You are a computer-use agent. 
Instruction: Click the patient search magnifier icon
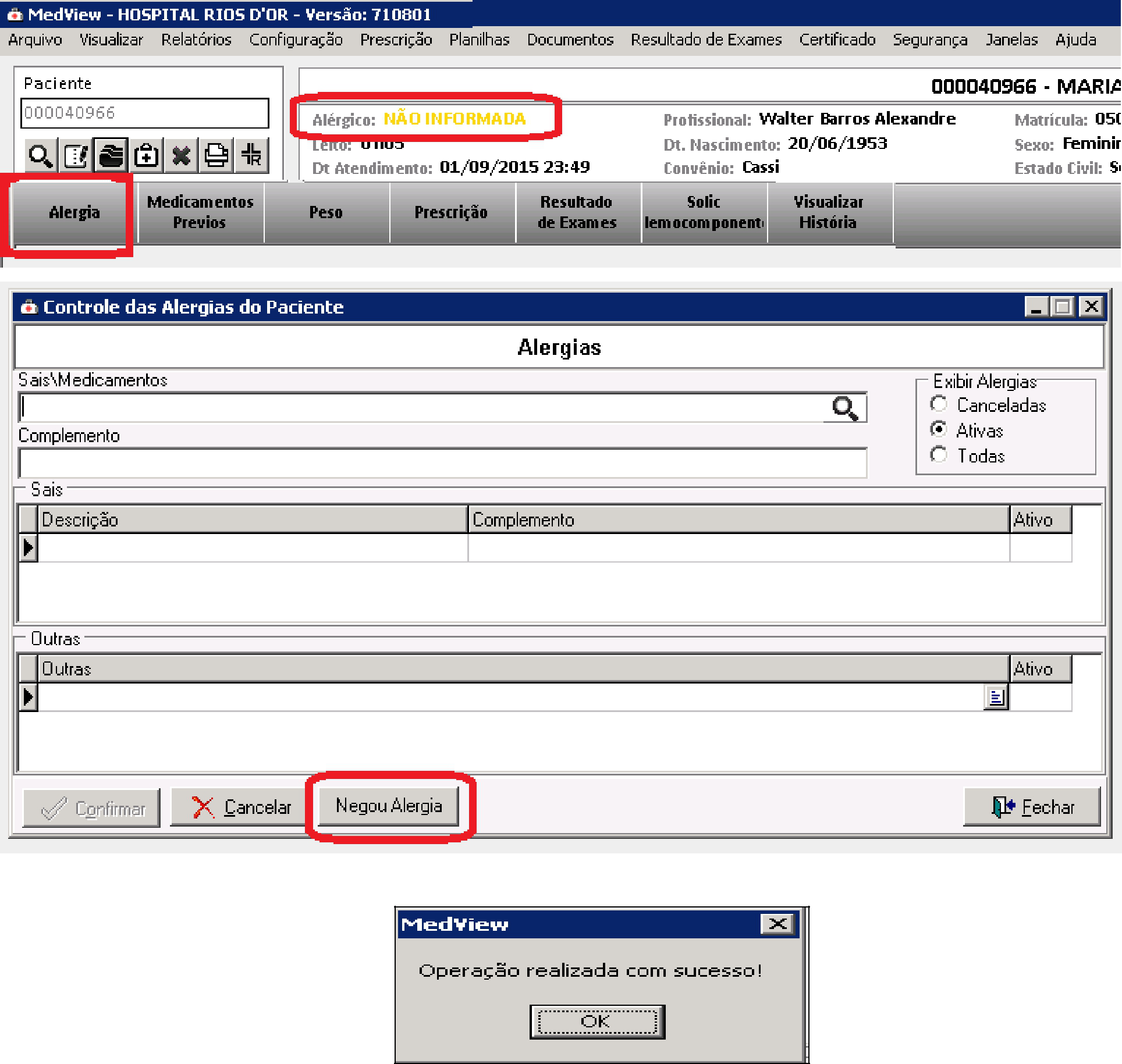pyautogui.click(x=41, y=155)
